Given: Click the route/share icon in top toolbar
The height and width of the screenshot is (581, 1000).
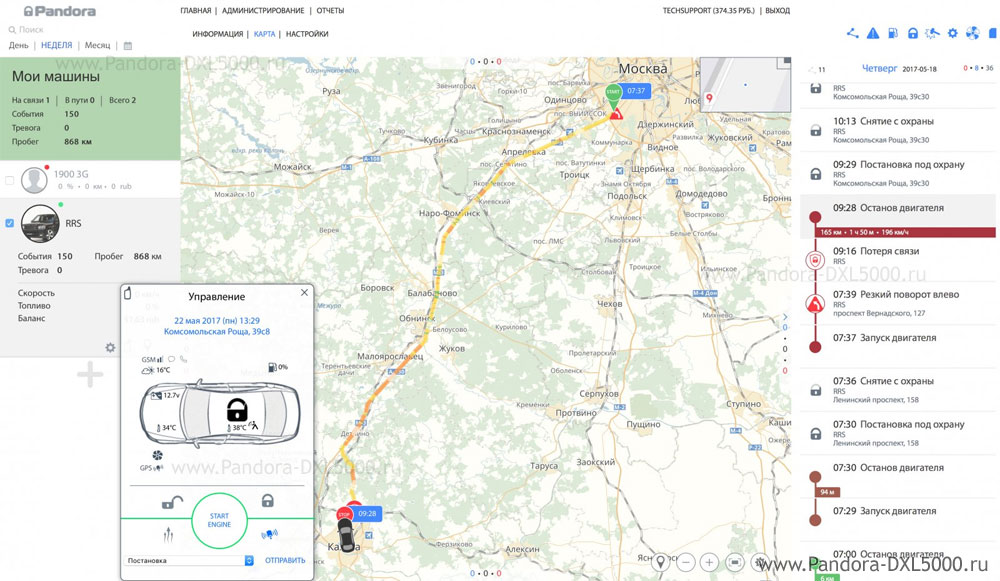Looking at the screenshot, I should click(852, 33).
